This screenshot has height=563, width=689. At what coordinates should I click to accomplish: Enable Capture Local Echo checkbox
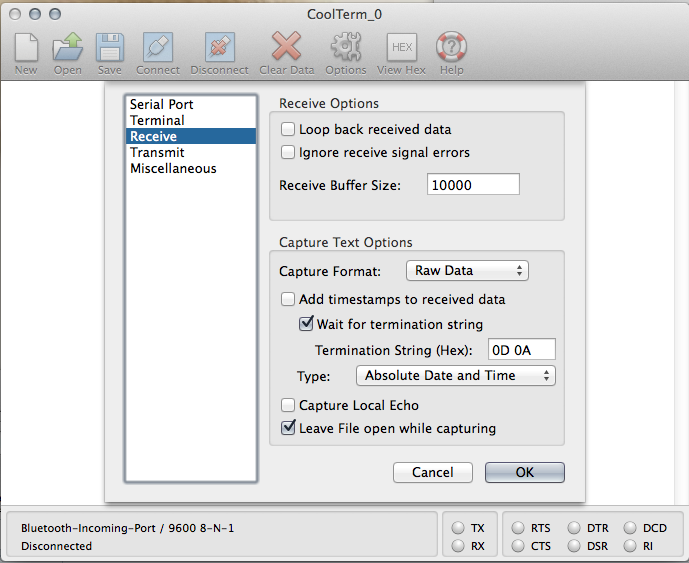pyautogui.click(x=288, y=405)
